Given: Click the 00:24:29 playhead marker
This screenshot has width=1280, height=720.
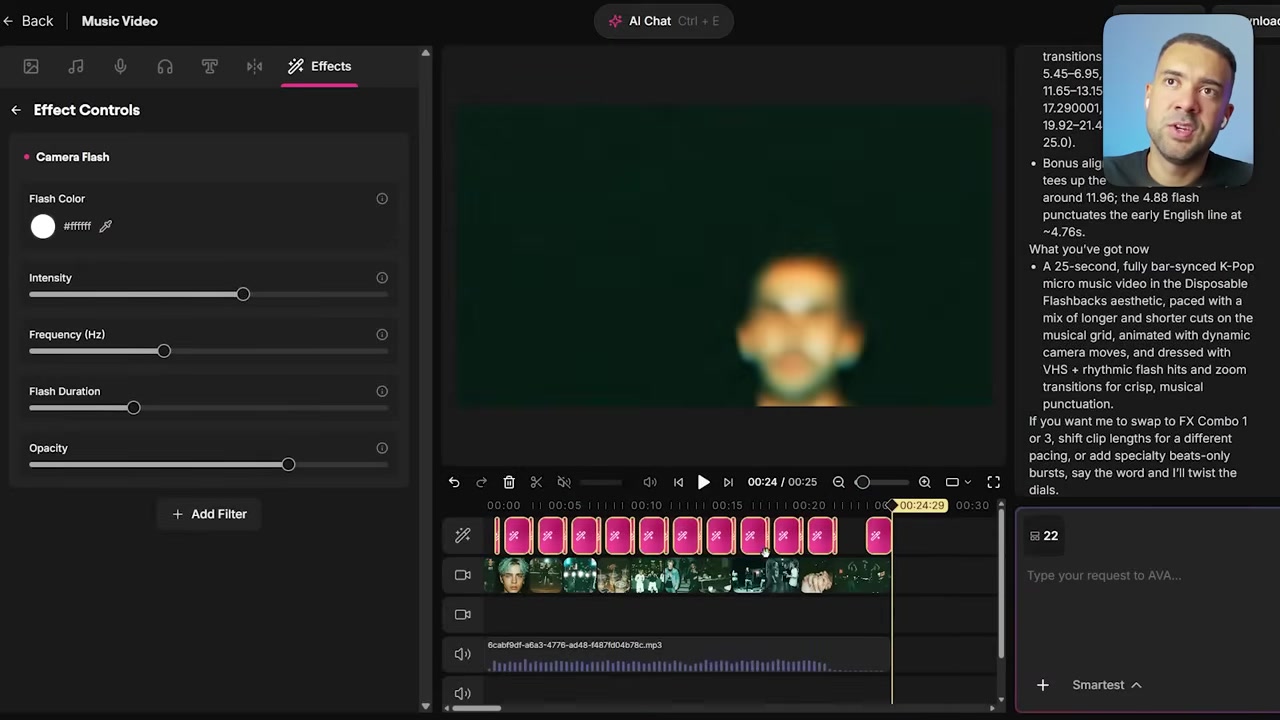Looking at the screenshot, I should click(920, 506).
